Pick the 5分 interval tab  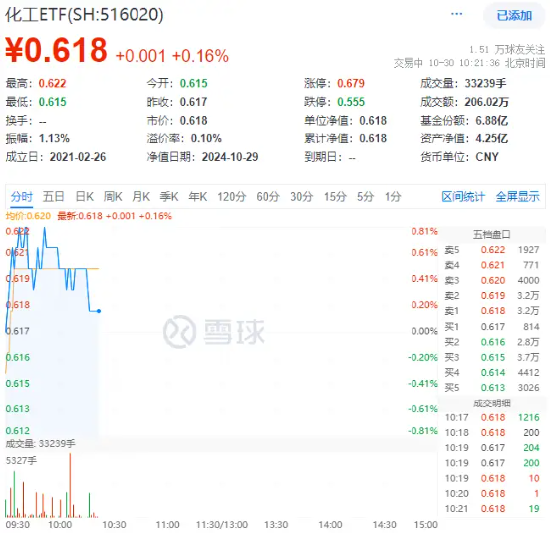click(x=365, y=196)
